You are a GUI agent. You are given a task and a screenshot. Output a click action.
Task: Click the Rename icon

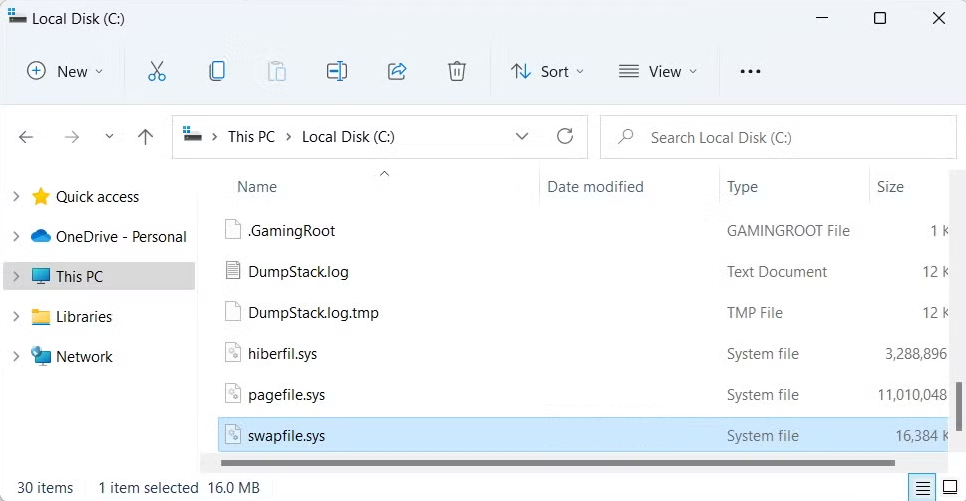(x=336, y=71)
